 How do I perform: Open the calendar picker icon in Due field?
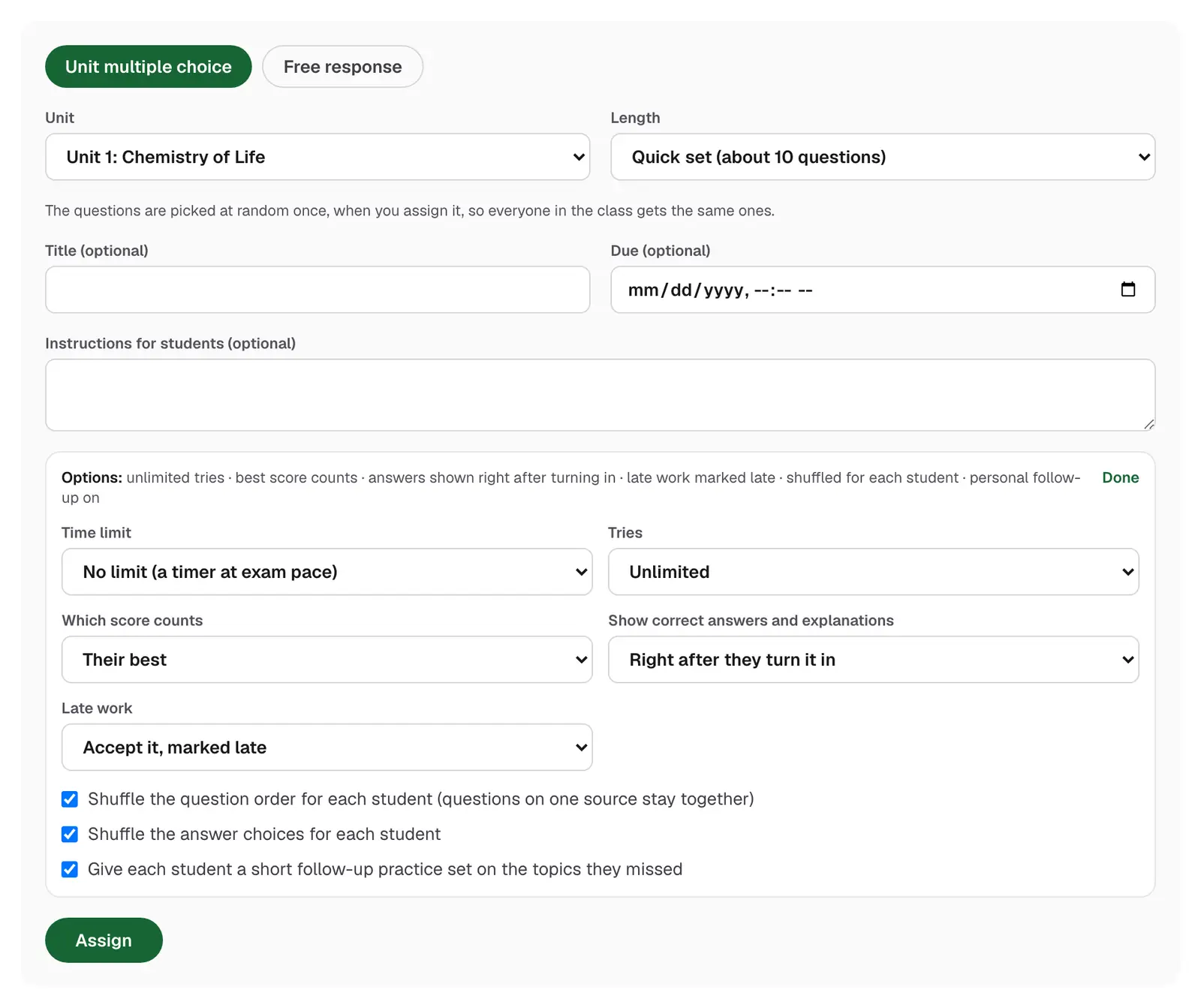[x=1127, y=290]
